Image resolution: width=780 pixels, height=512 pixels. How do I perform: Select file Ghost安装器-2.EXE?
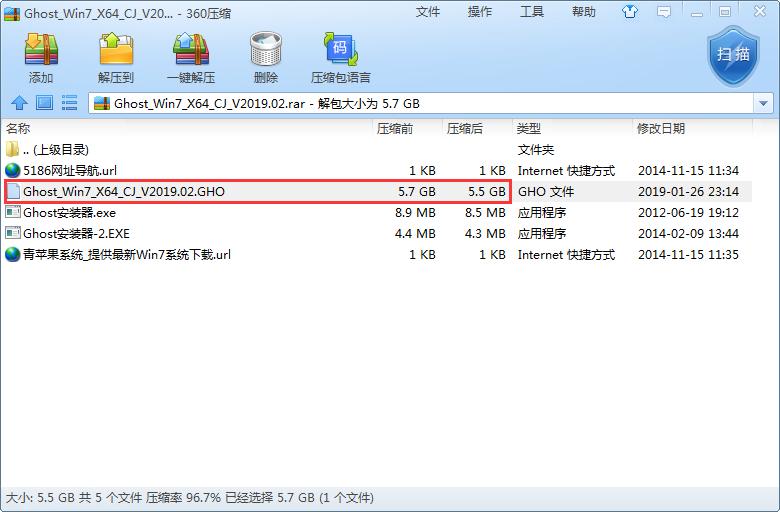tap(76, 233)
